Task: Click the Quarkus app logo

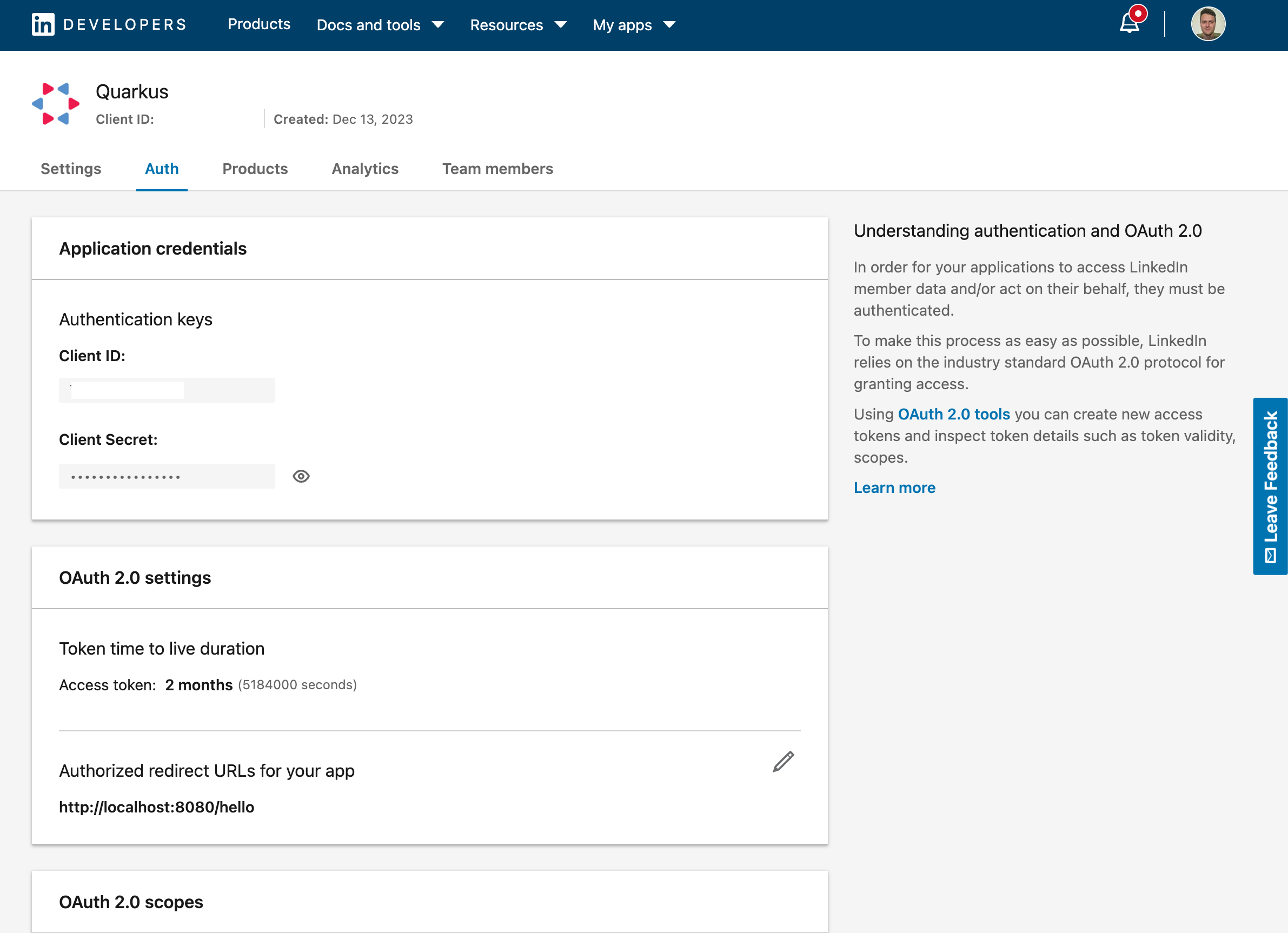Action: 56,103
